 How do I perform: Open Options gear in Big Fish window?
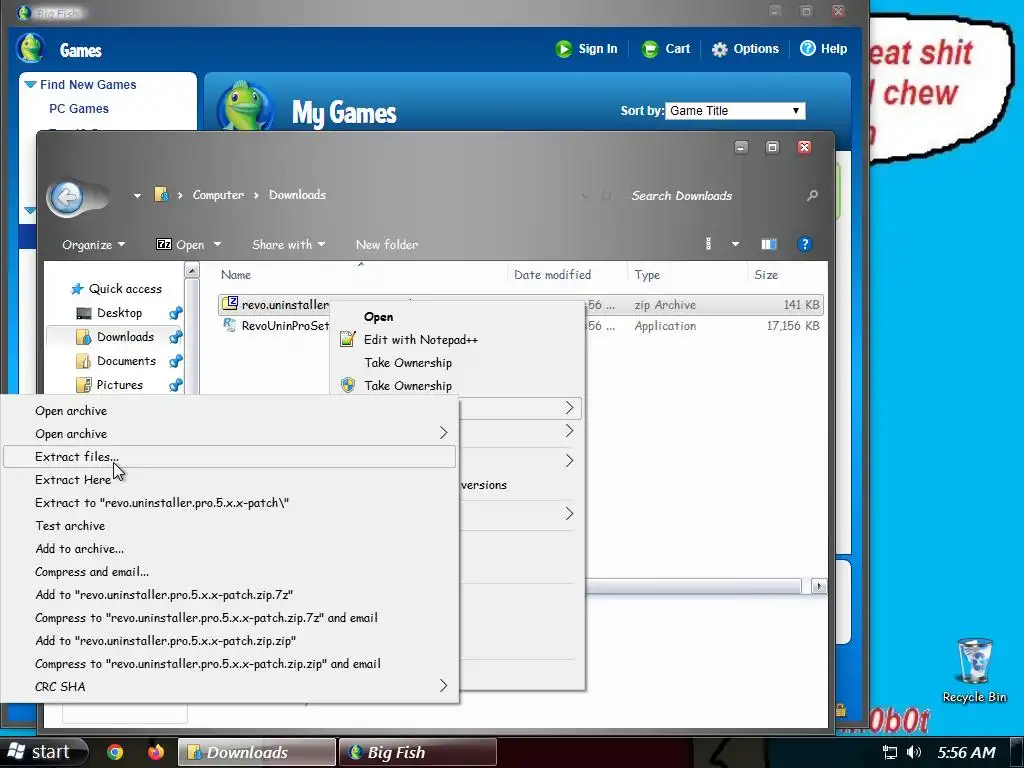[745, 49]
